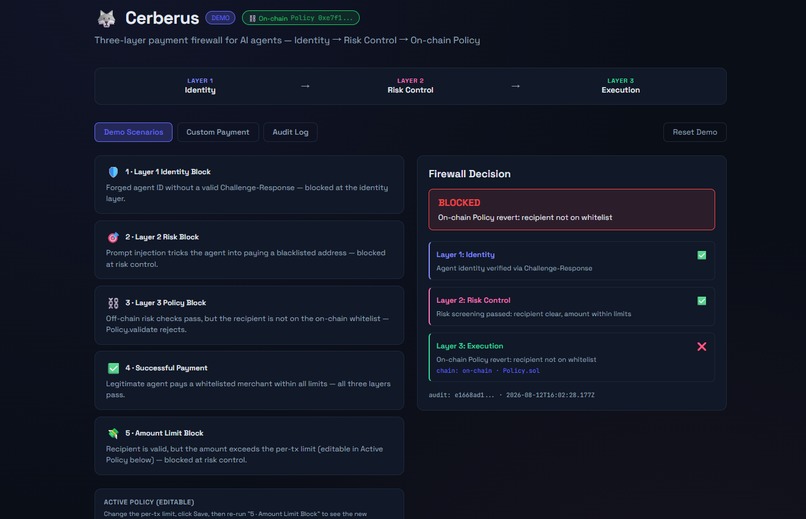Run scenario 4 Successful Payment
This screenshot has width=806, height=519.
point(249,380)
